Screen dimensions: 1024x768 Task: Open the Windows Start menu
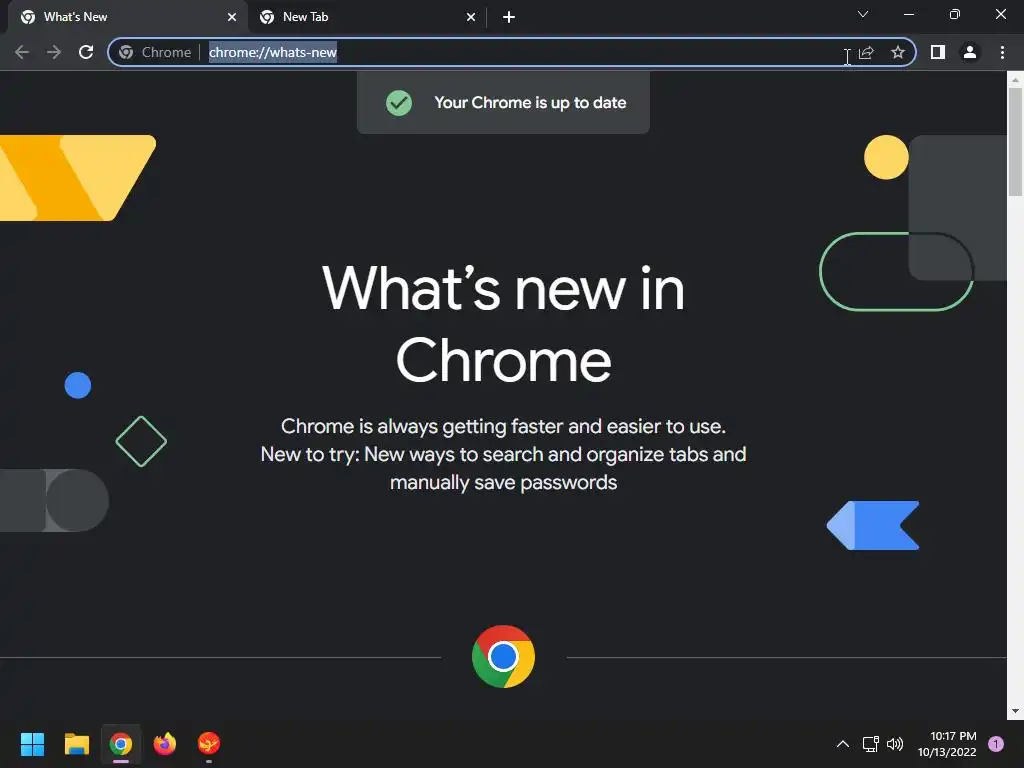point(32,744)
